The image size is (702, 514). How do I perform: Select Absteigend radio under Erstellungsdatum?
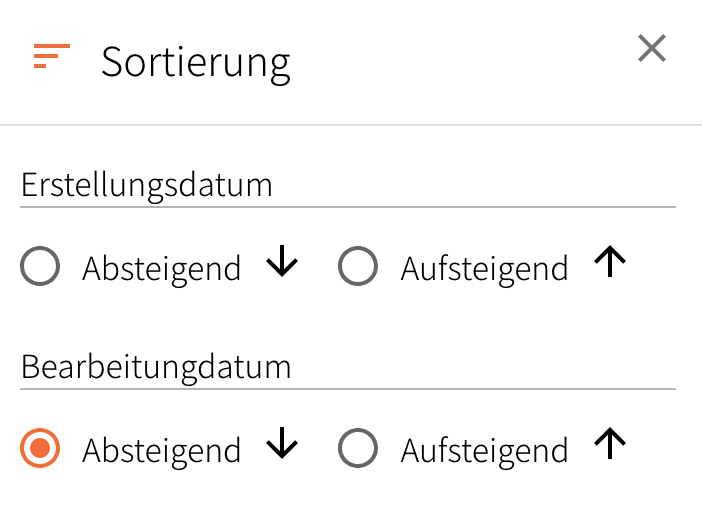[x=40, y=267]
